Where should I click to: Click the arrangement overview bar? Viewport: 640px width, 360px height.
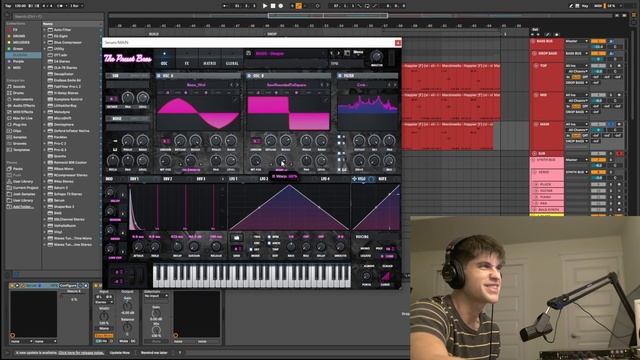(362, 16)
